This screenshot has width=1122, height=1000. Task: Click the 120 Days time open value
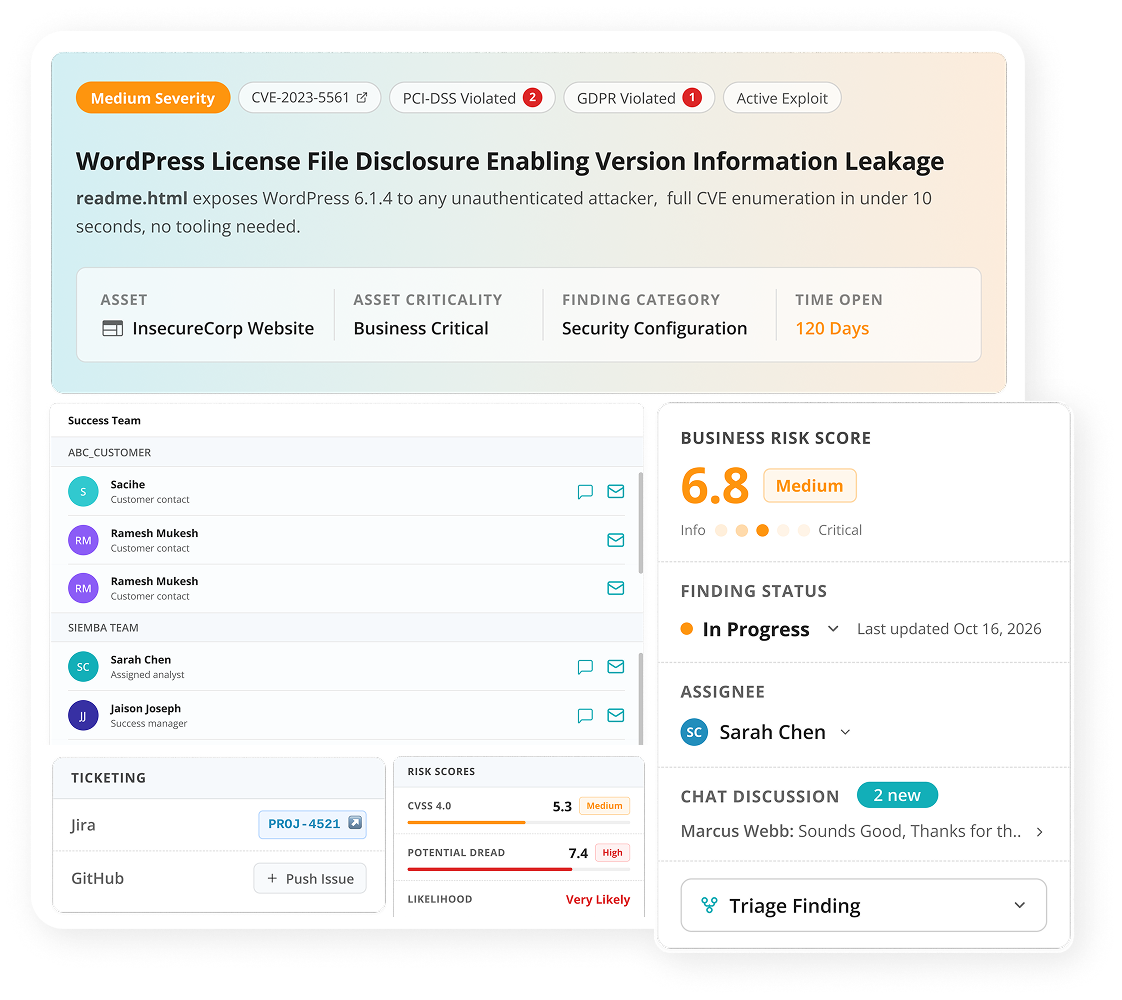832,328
